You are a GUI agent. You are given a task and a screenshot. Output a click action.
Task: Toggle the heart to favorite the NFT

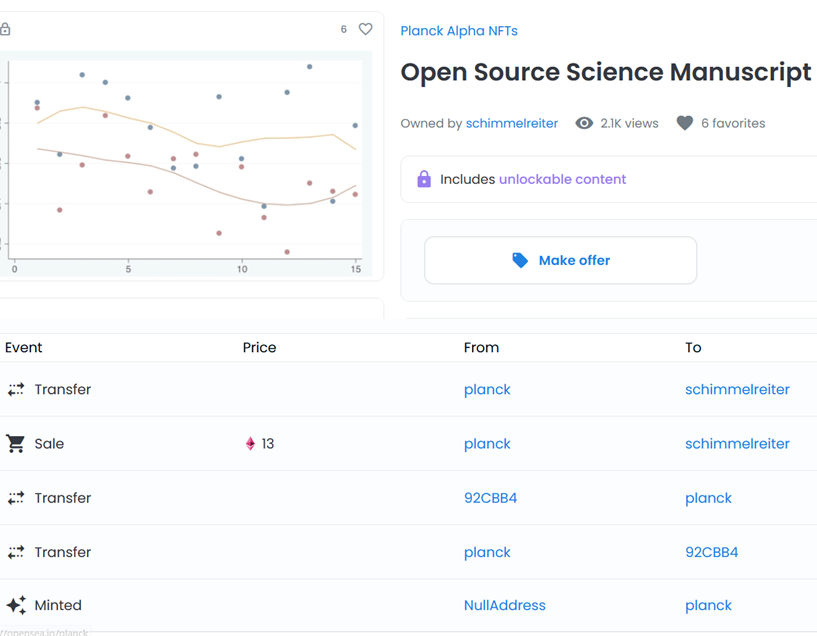pyautogui.click(x=365, y=29)
